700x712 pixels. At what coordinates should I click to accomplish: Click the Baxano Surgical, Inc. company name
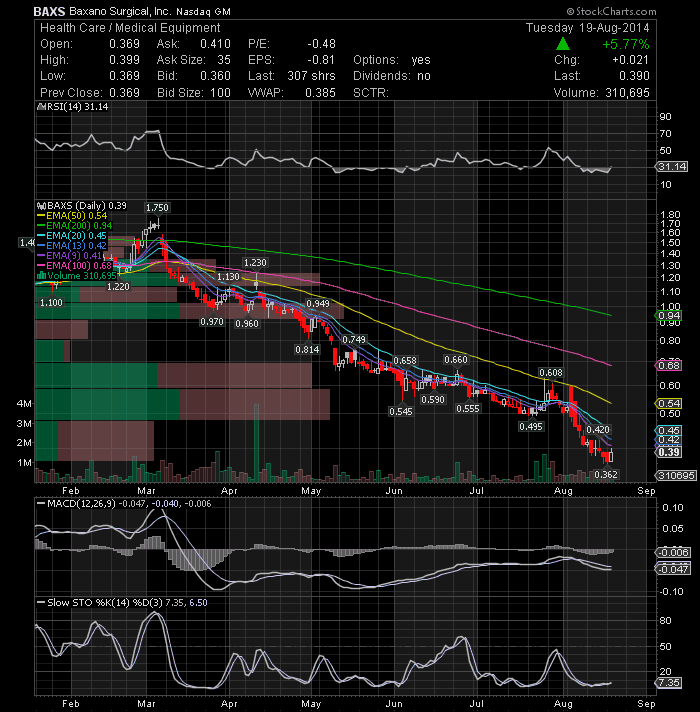[x=120, y=11]
